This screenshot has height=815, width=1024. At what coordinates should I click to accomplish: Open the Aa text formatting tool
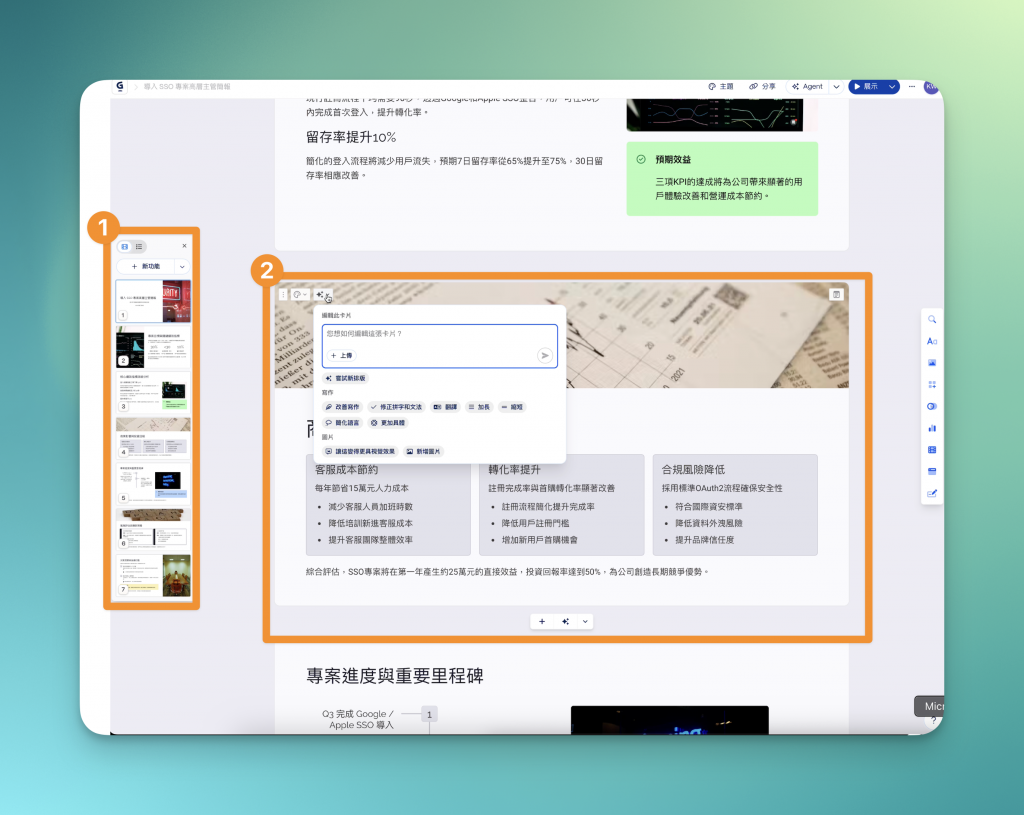pos(932,341)
